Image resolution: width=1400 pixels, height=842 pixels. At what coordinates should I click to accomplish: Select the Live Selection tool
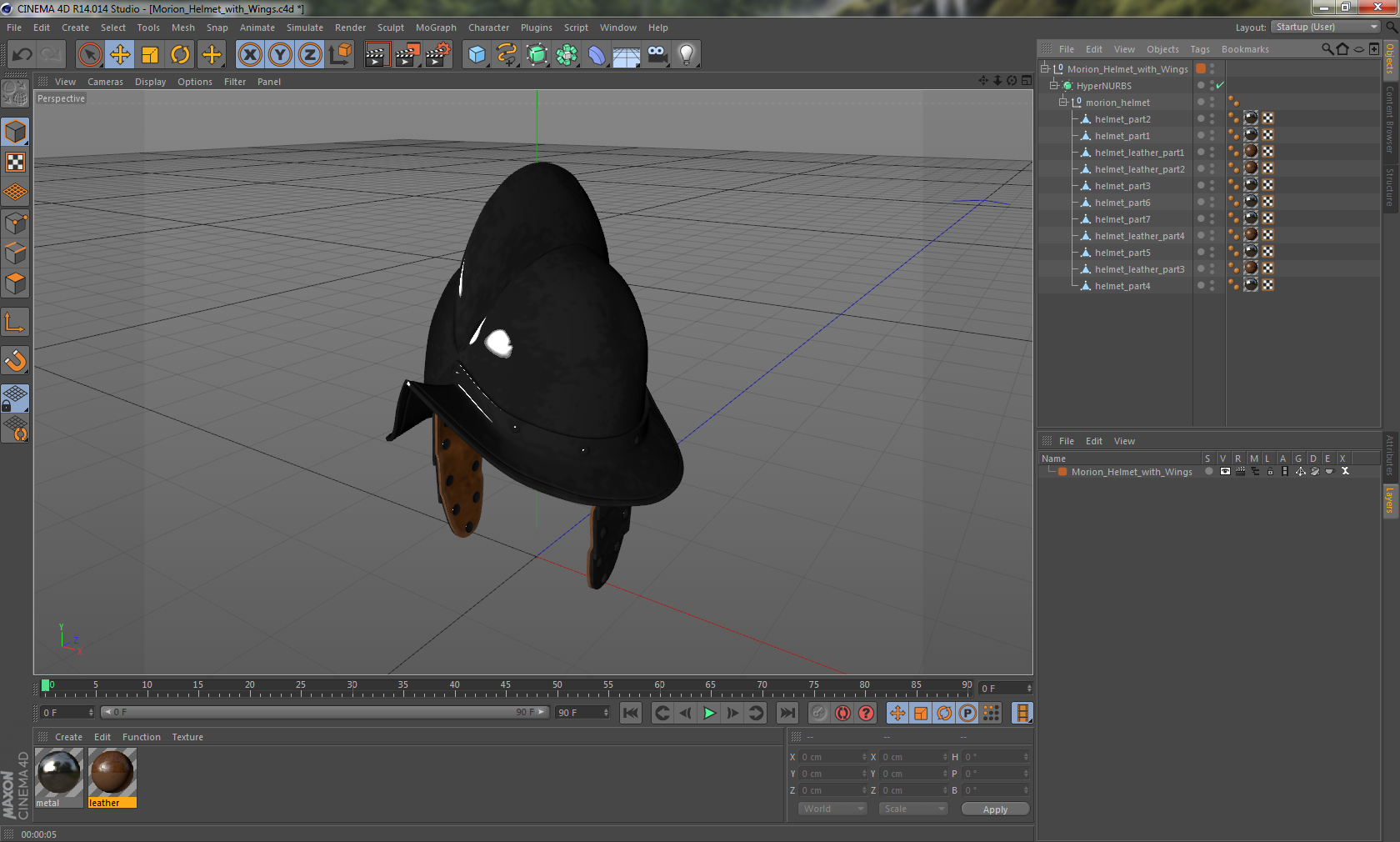pos(89,55)
